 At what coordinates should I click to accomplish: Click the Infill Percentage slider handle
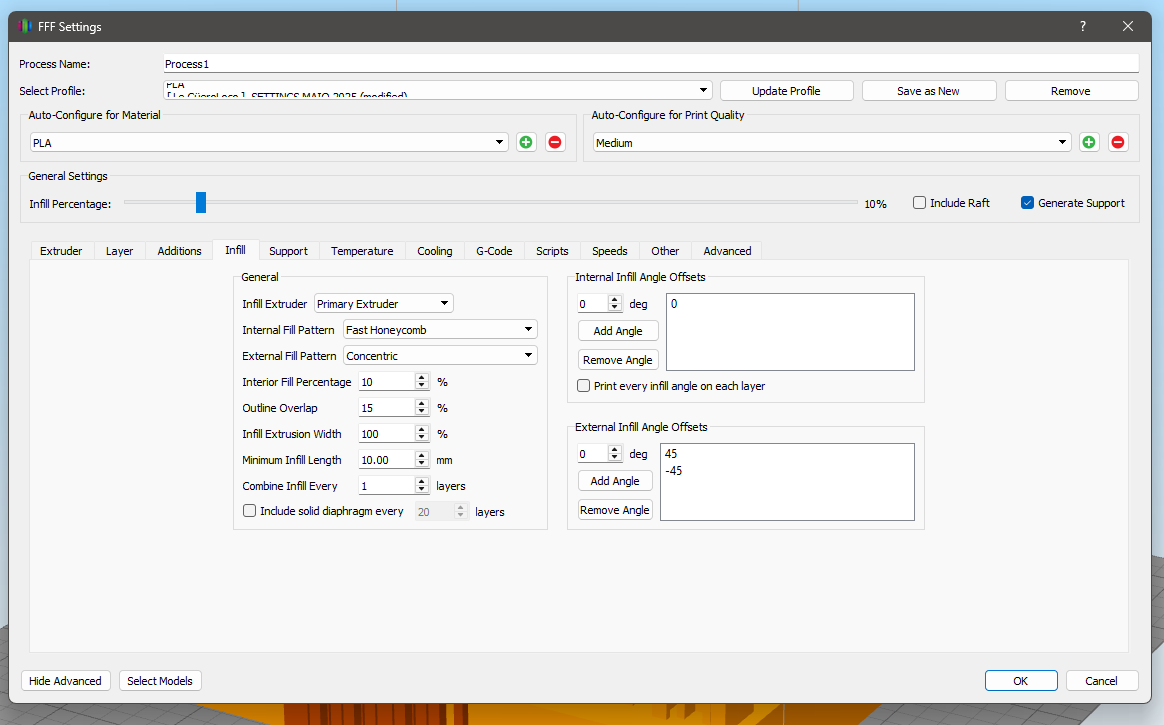coord(200,203)
